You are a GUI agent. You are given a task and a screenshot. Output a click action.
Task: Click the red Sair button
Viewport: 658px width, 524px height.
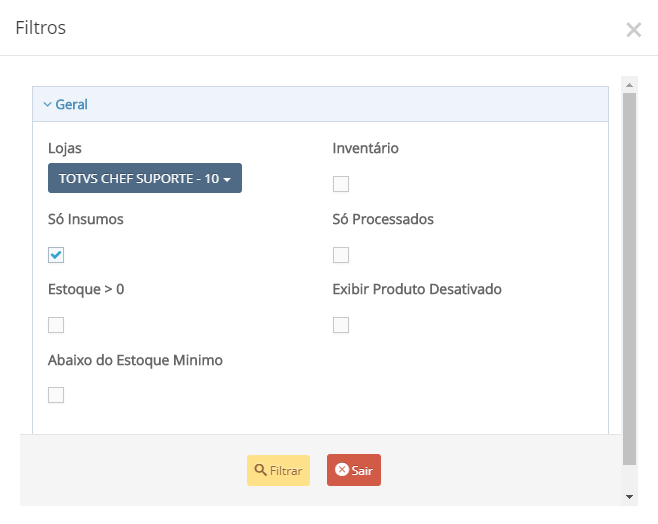(354, 470)
